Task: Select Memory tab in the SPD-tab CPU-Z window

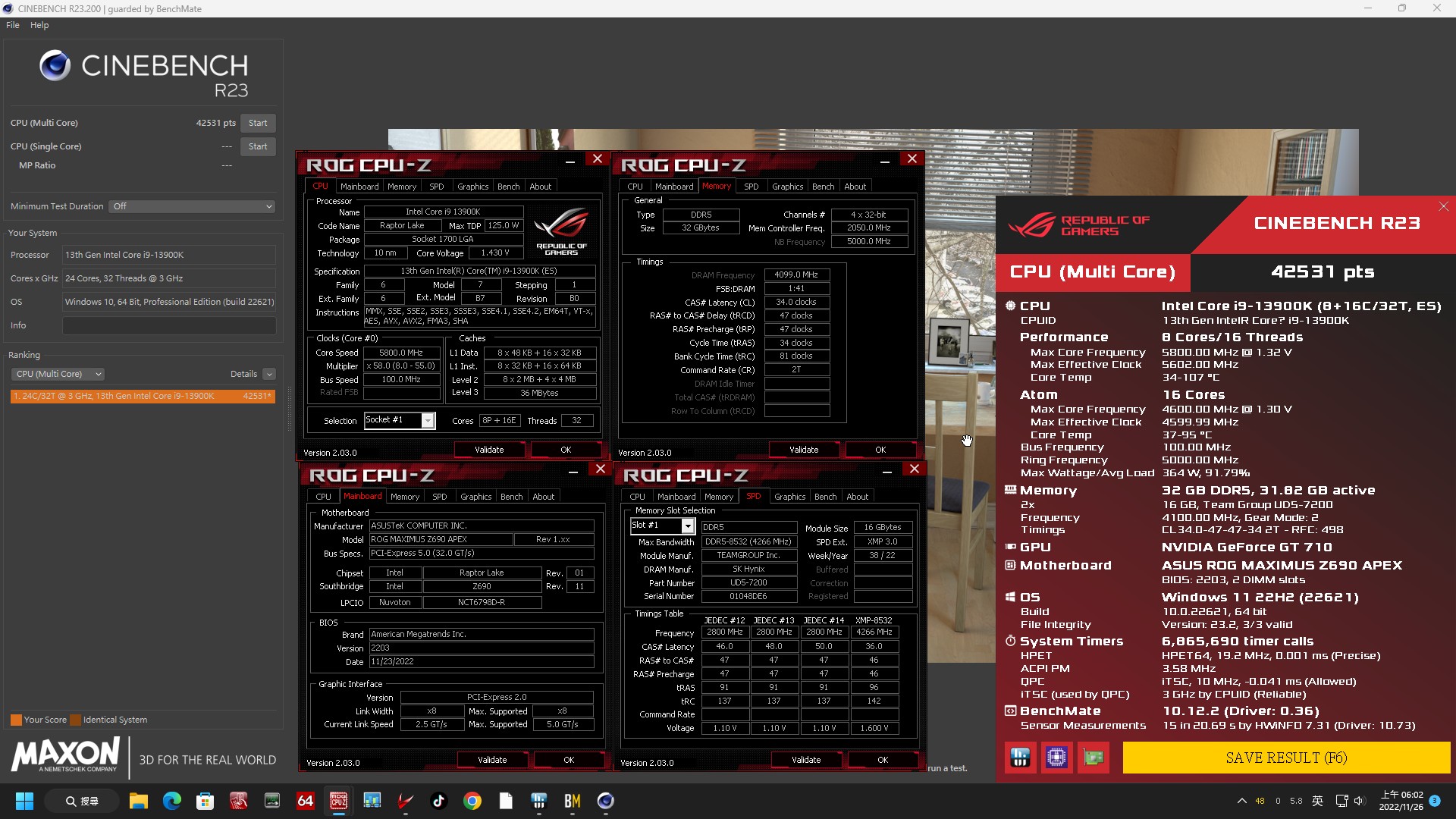Action: pos(718,497)
